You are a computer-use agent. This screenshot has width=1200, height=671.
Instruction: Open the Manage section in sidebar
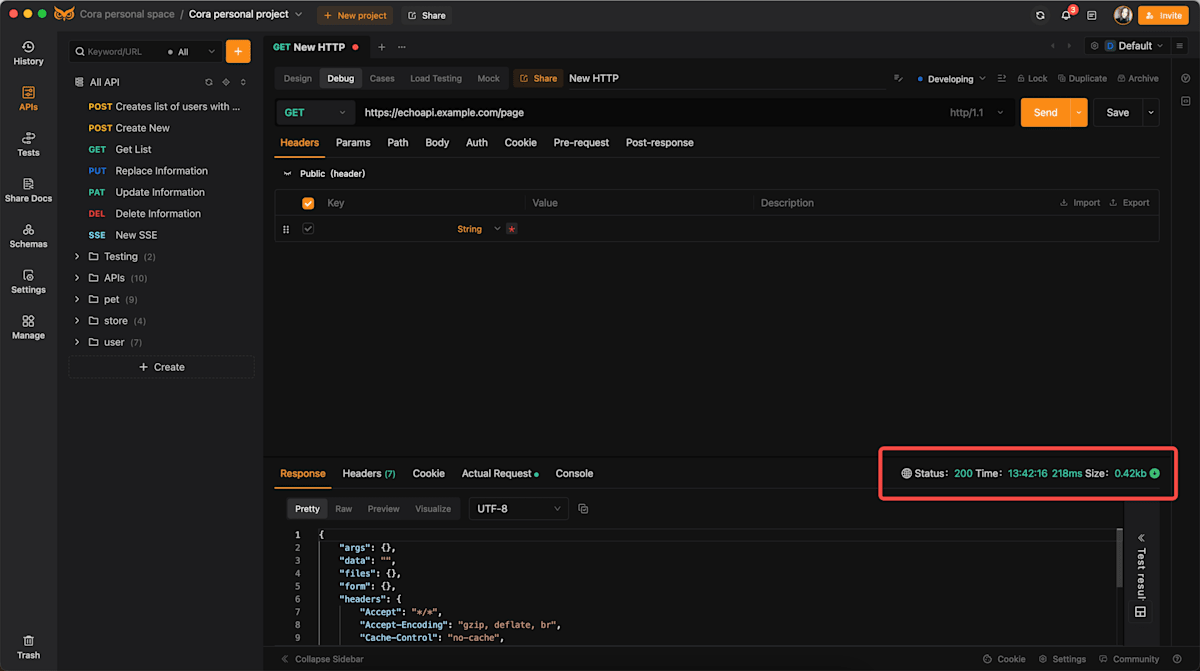tap(28, 328)
